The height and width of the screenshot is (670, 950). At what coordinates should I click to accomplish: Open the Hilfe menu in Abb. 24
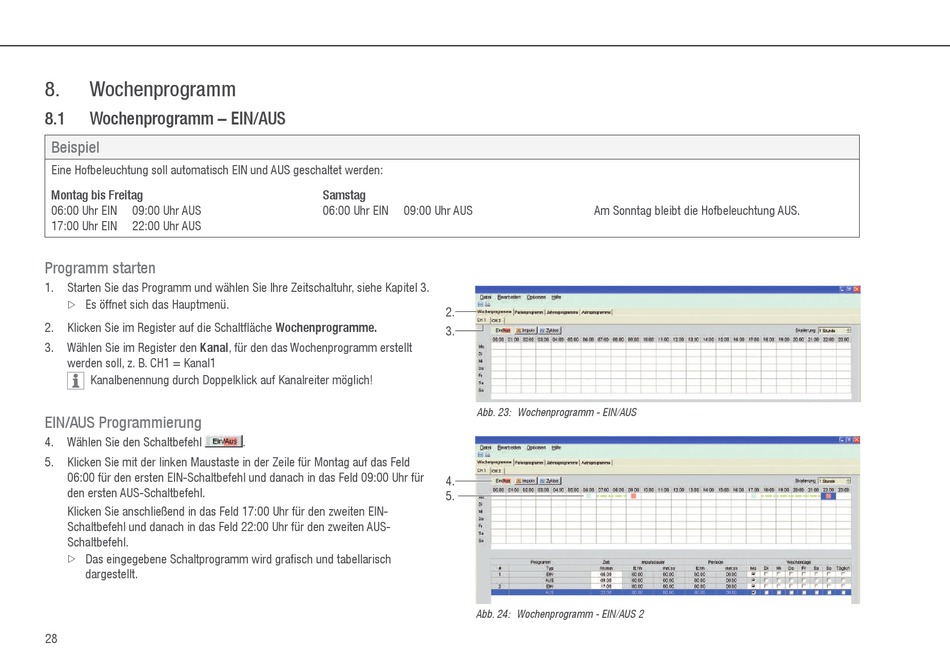click(556, 448)
